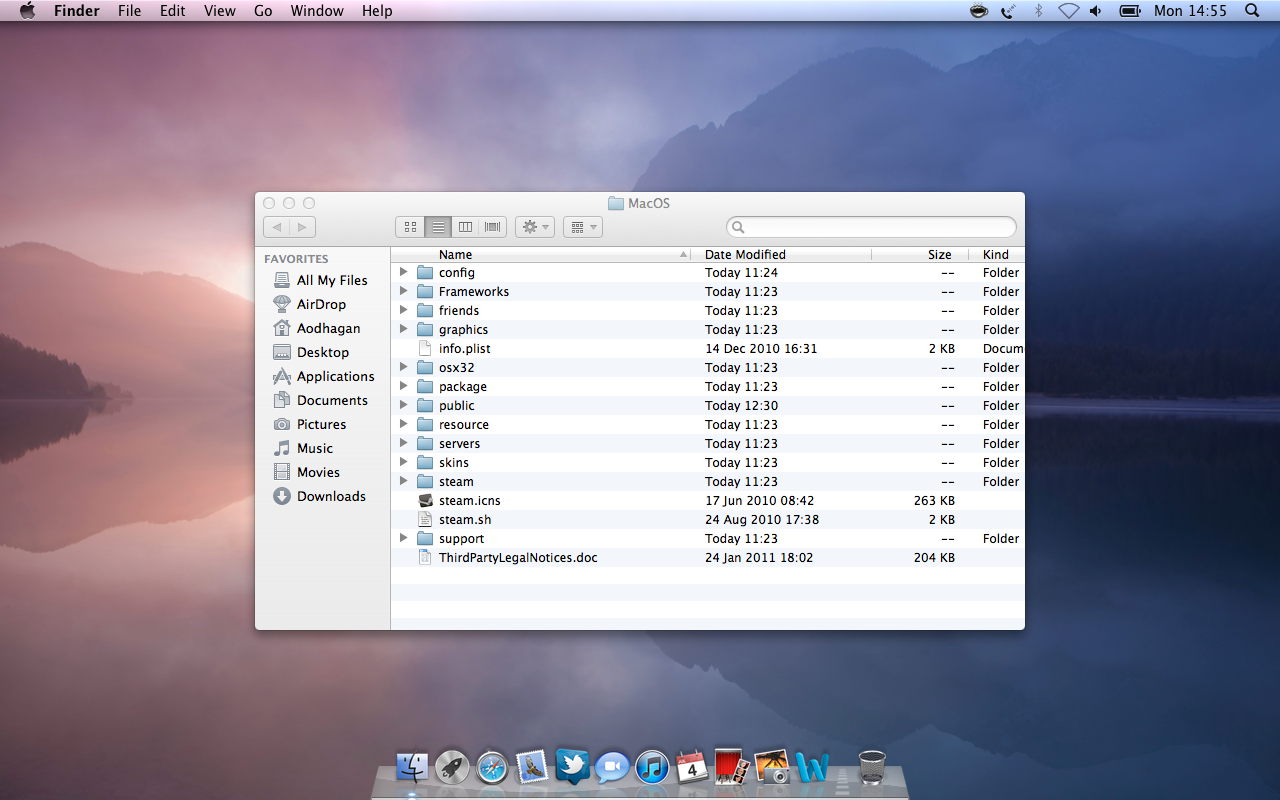Expand the config folder triangle
The height and width of the screenshot is (800, 1280).
(403, 272)
